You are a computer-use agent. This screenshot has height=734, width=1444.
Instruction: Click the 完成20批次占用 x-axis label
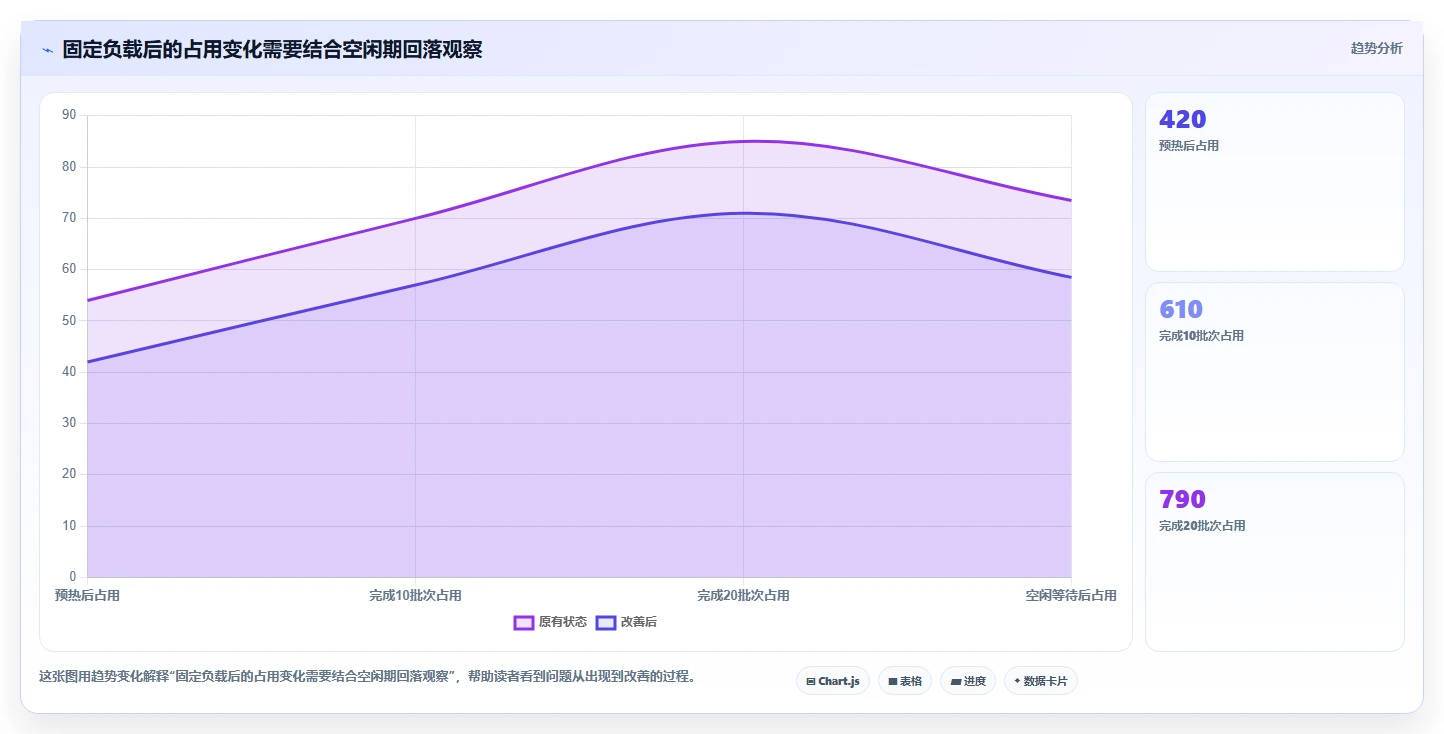[x=743, y=596]
